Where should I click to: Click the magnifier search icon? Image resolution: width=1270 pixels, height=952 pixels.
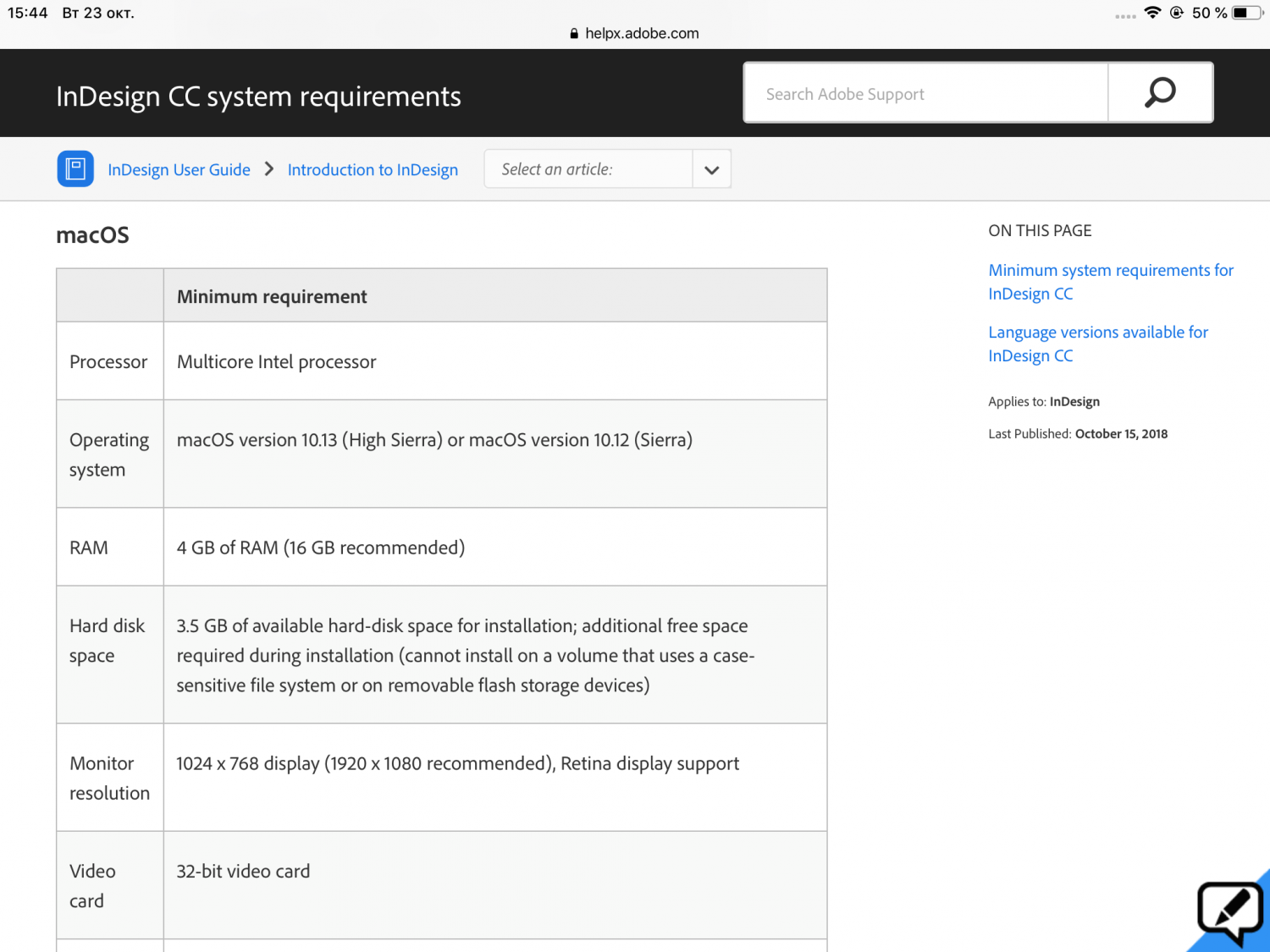(1160, 92)
